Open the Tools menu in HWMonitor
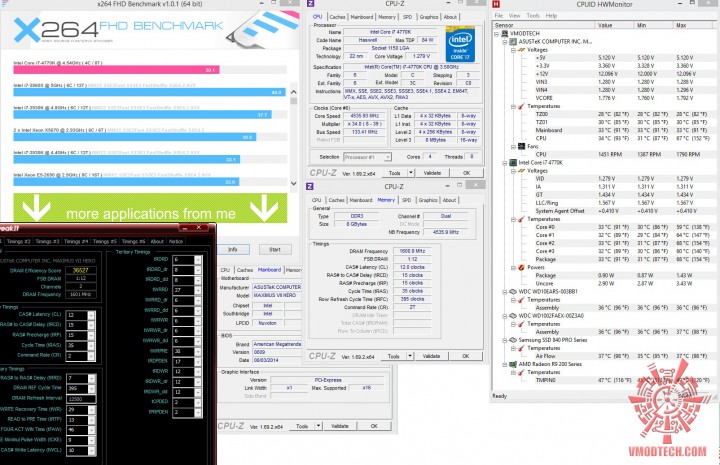Screen dimensions: 720x465 click(x=533, y=16)
